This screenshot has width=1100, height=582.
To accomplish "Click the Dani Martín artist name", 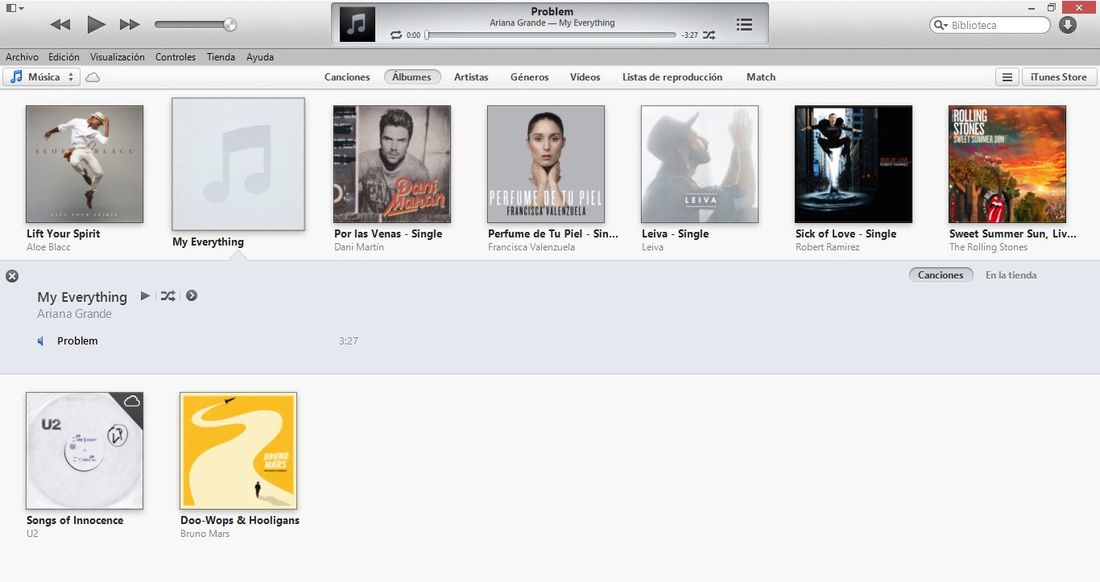I will point(358,247).
